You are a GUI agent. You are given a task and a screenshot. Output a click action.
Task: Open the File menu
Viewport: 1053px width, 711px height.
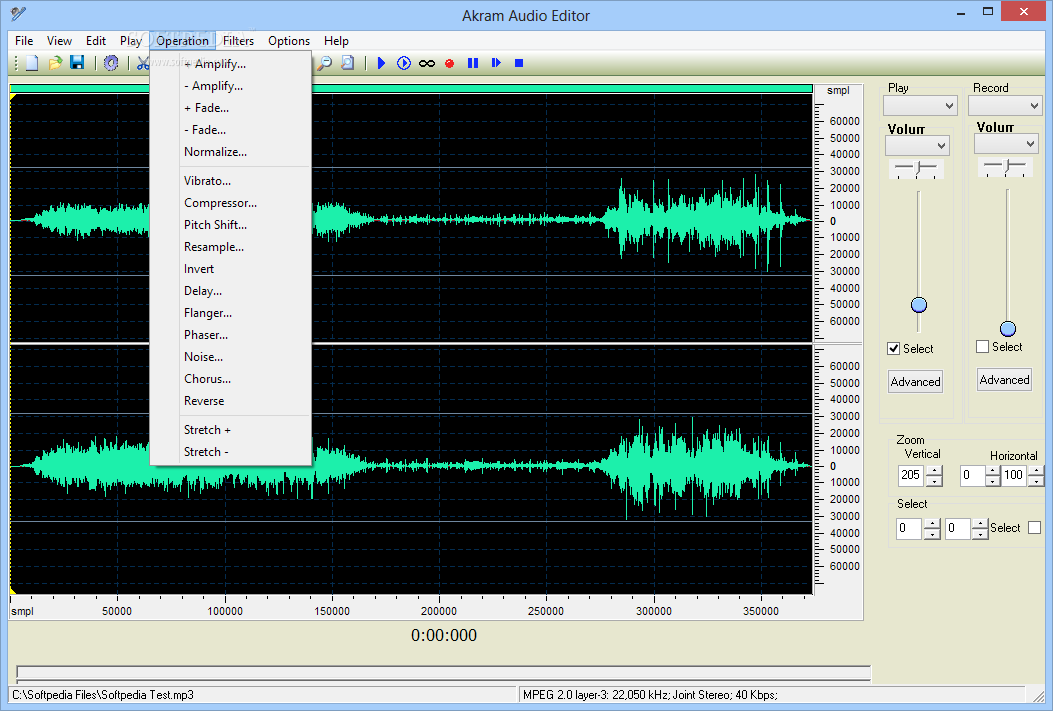coord(24,41)
